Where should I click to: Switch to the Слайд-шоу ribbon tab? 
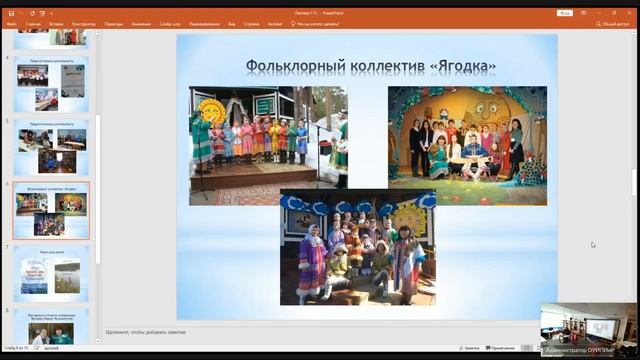coord(170,24)
